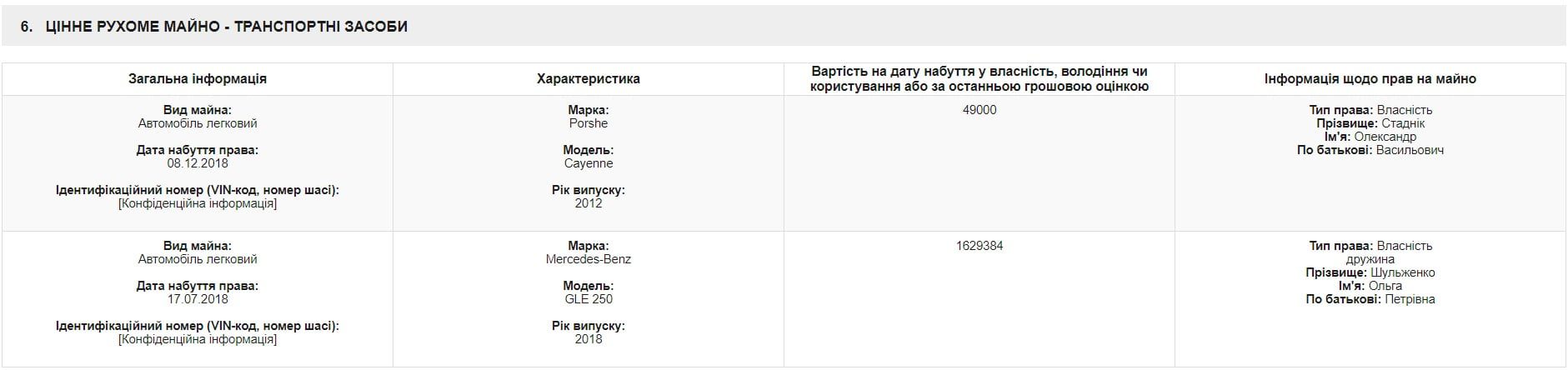Click the "дружина" owner relation text

pyautogui.click(x=1370, y=259)
